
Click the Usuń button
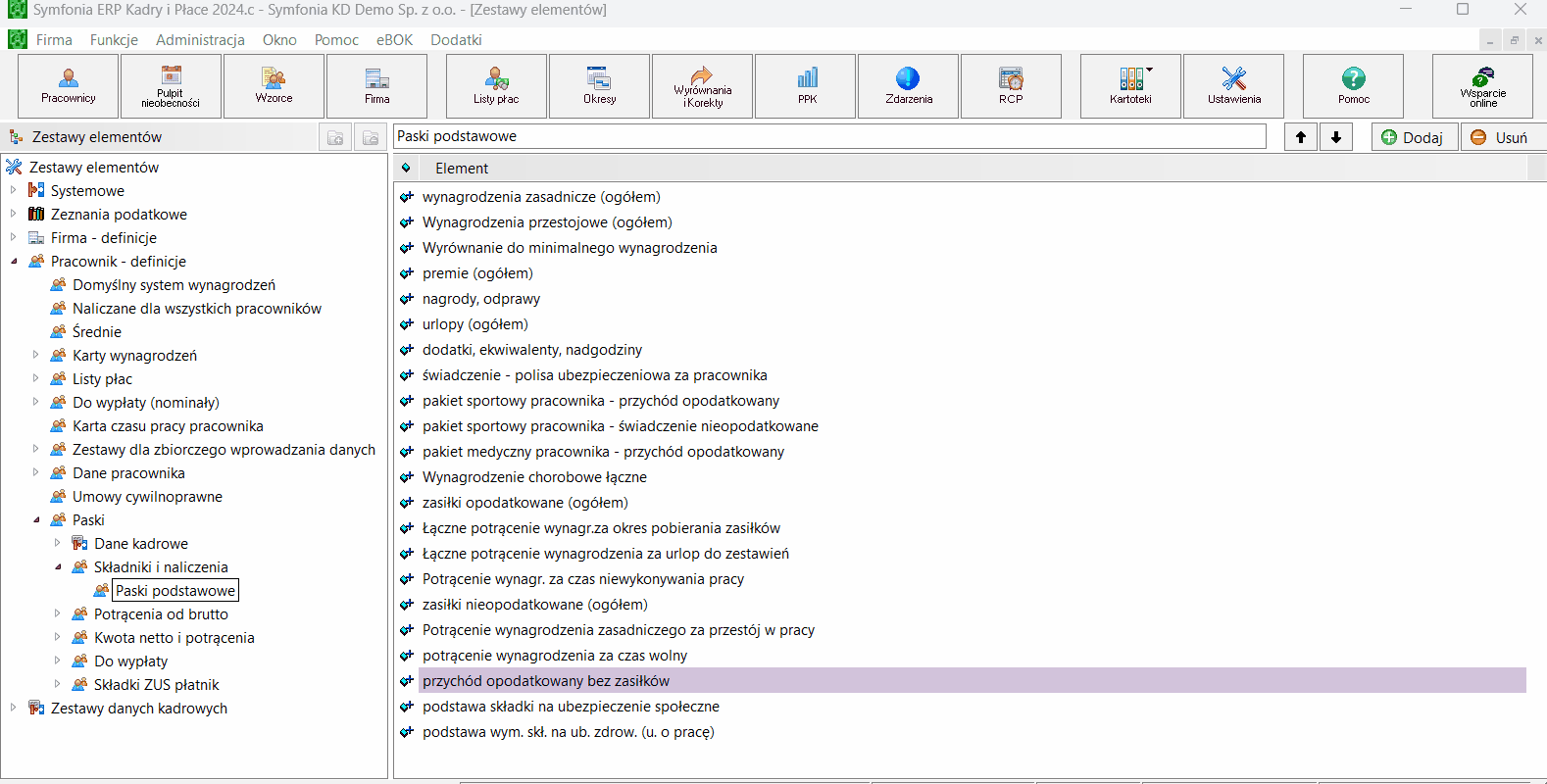coord(1503,137)
